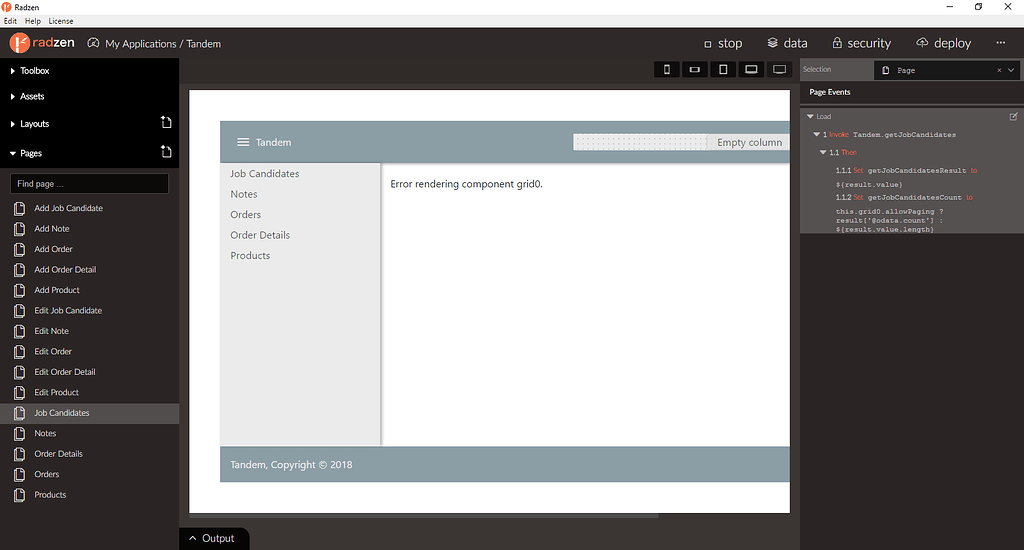Switch to tablet portrait preview
This screenshot has height=550, width=1024.
(723, 69)
